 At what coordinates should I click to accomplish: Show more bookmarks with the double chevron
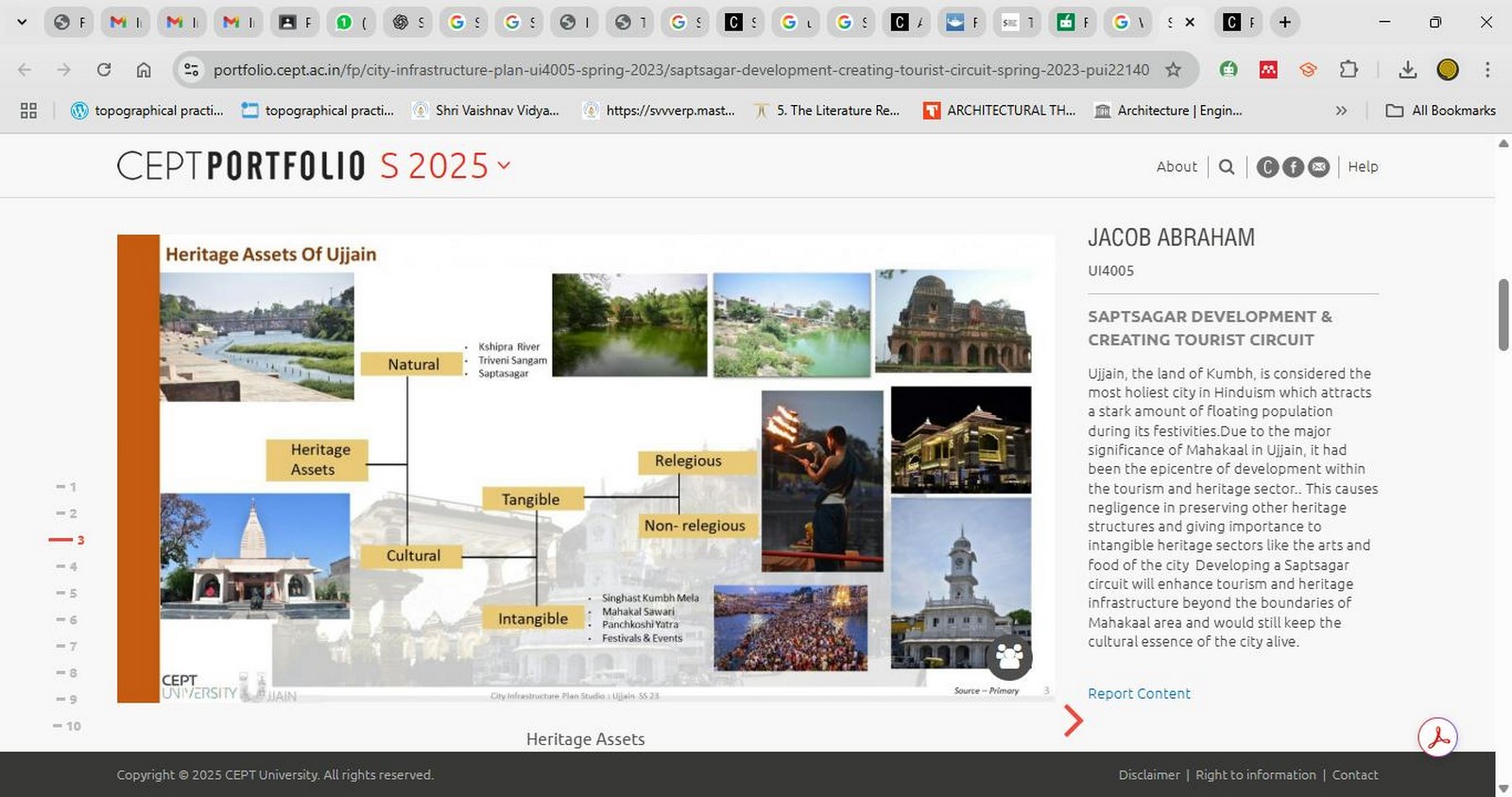pyautogui.click(x=1341, y=111)
